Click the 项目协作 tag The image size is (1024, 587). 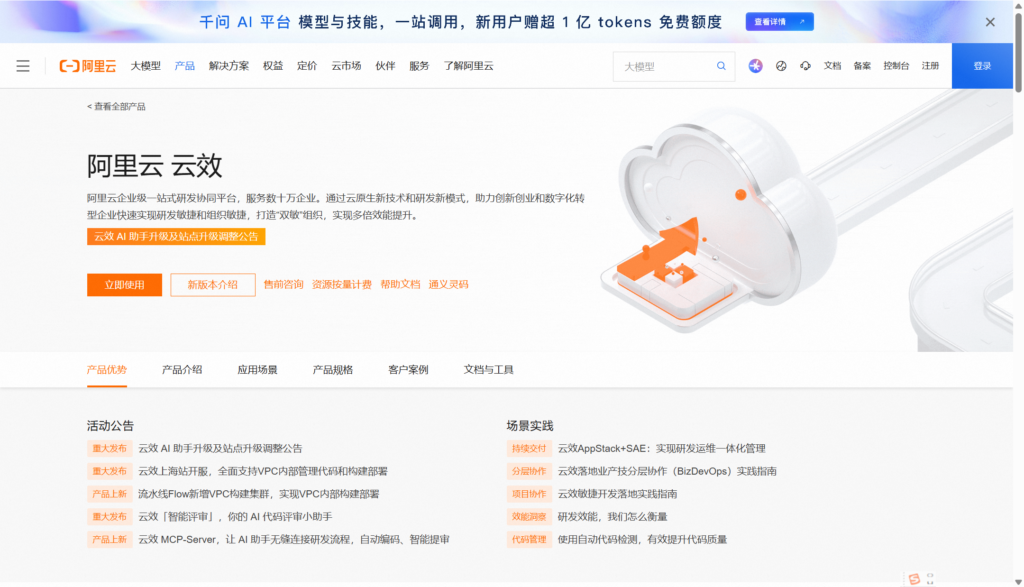coord(529,494)
